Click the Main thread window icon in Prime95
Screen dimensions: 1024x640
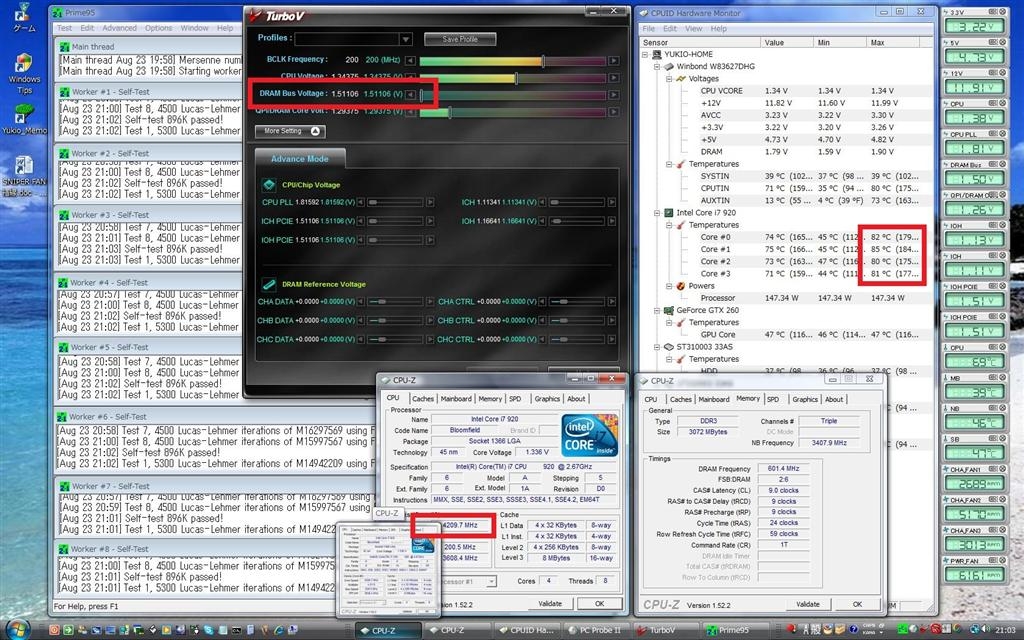tap(64, 47)
